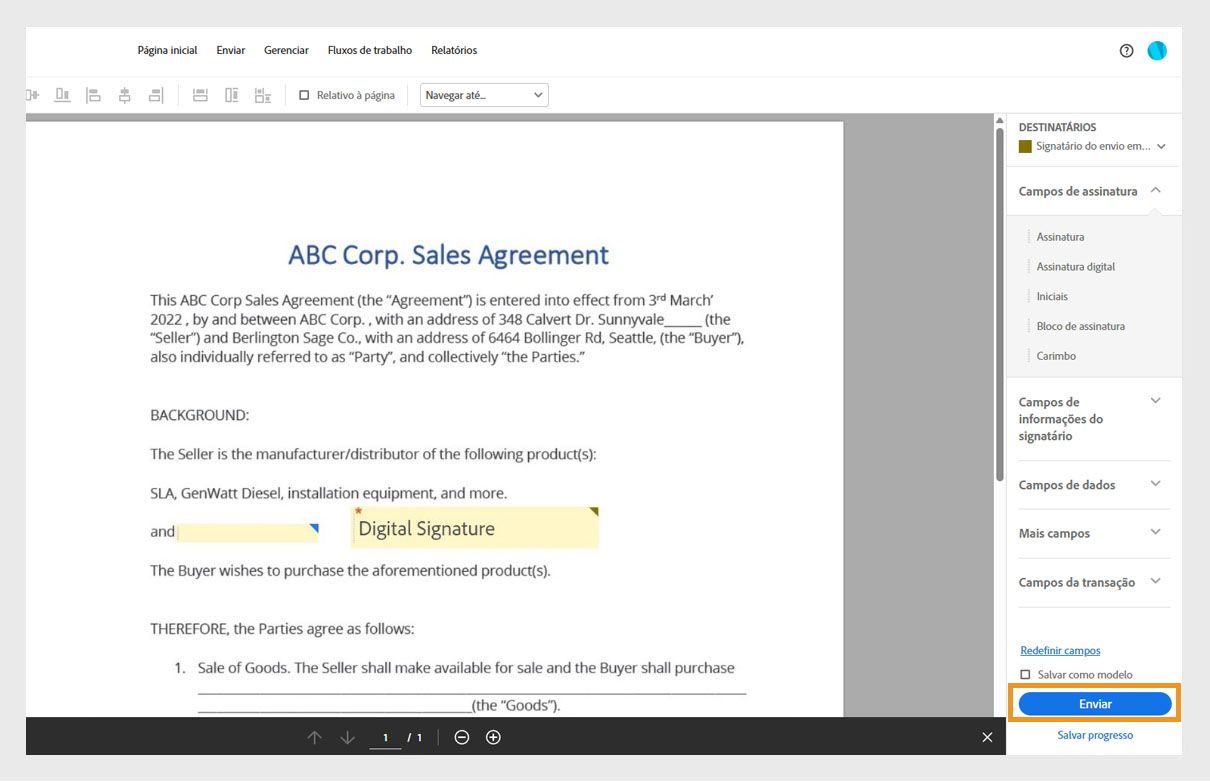Click the match field width toolbar icon
This screenshot has height=781, width=1210.
199,94
